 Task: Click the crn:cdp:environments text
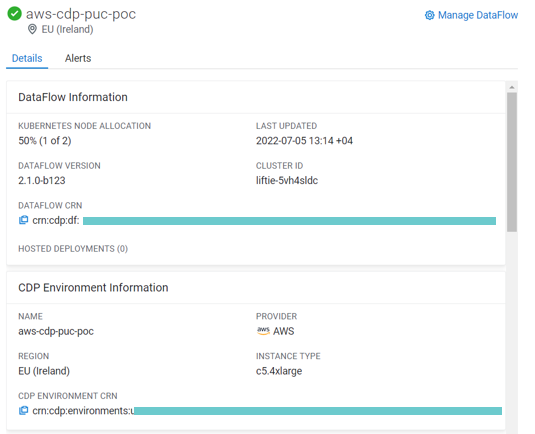[x=83, y=411]
